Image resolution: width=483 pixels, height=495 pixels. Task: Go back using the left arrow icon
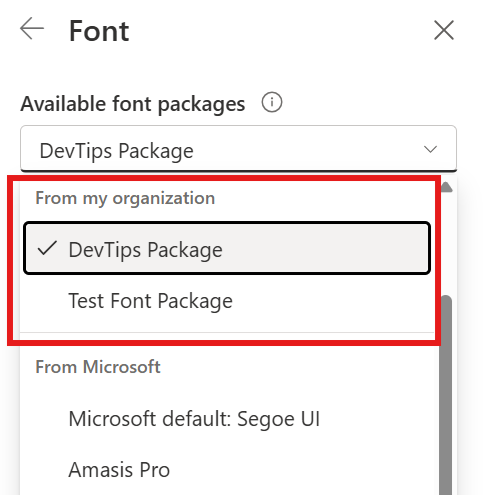coord(32,29)
